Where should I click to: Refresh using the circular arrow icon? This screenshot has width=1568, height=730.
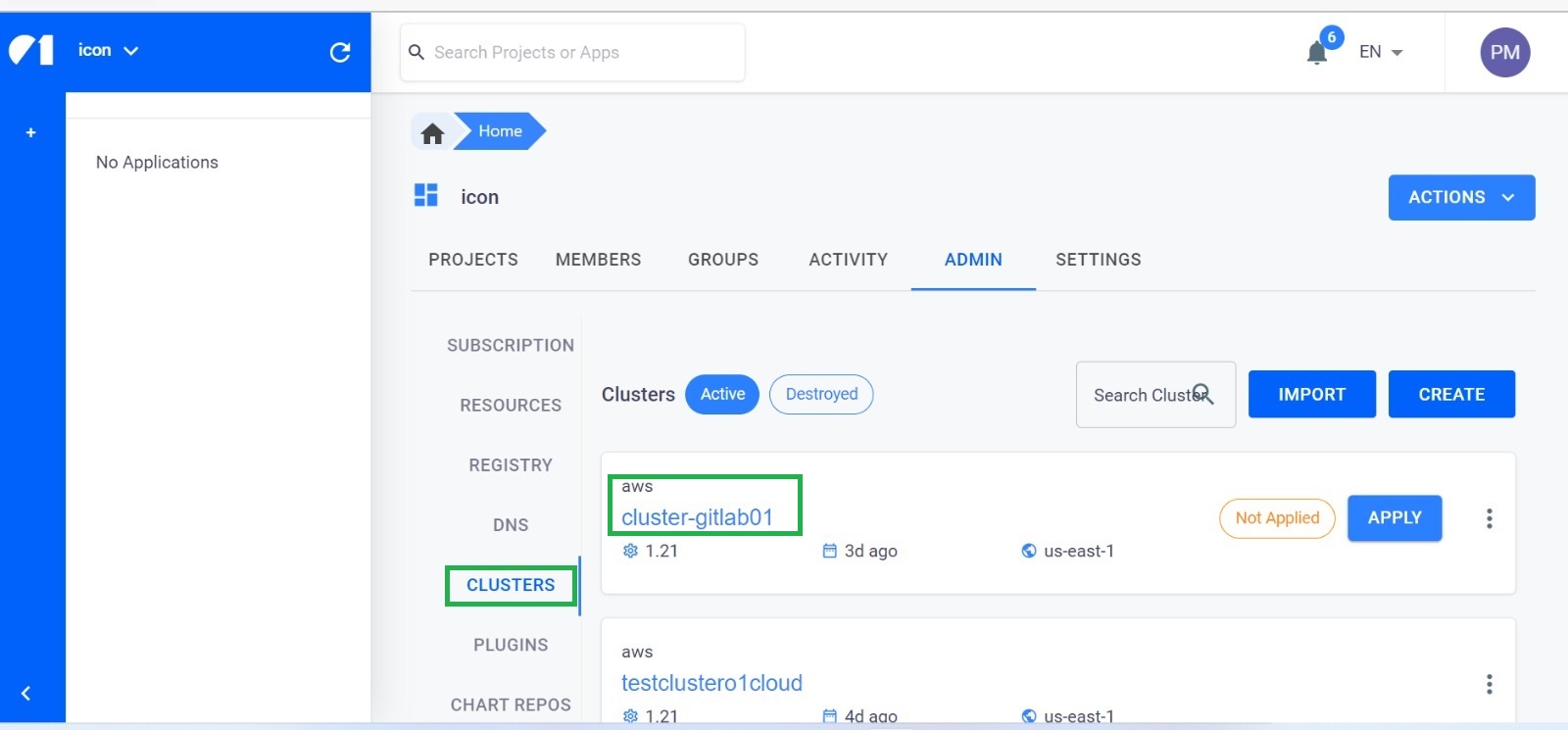point(340,52)
